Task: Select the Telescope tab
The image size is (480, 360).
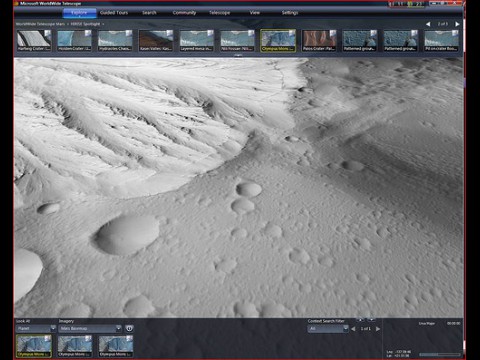Action: (220, 13)
